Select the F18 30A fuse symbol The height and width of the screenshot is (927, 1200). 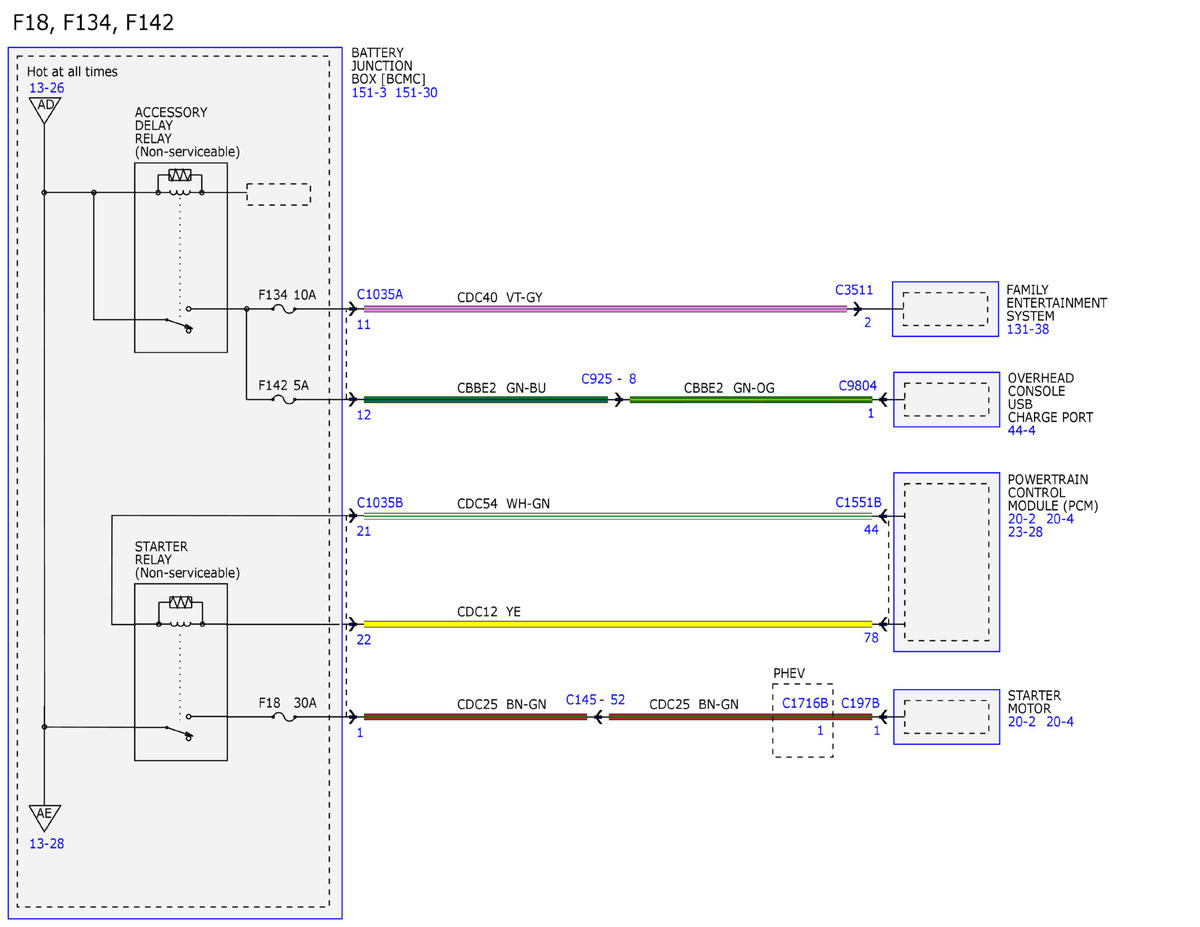285,716
